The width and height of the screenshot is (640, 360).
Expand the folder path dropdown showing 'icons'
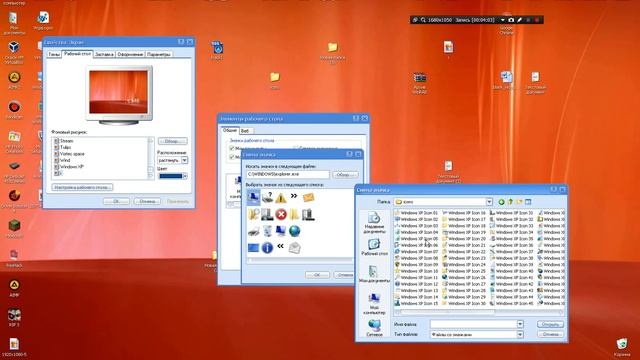pos(489,202)
